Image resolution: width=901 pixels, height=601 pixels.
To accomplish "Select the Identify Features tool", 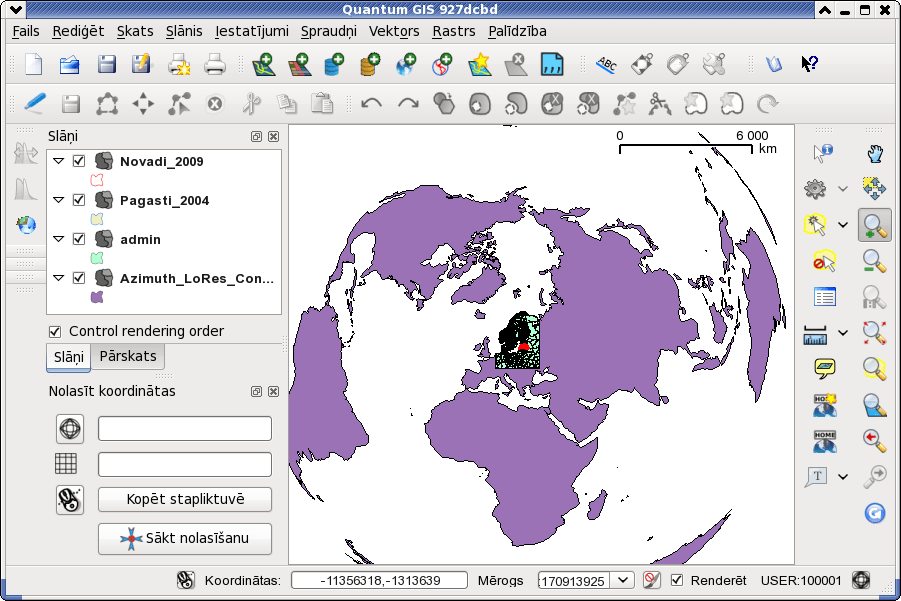I will 824,153.
